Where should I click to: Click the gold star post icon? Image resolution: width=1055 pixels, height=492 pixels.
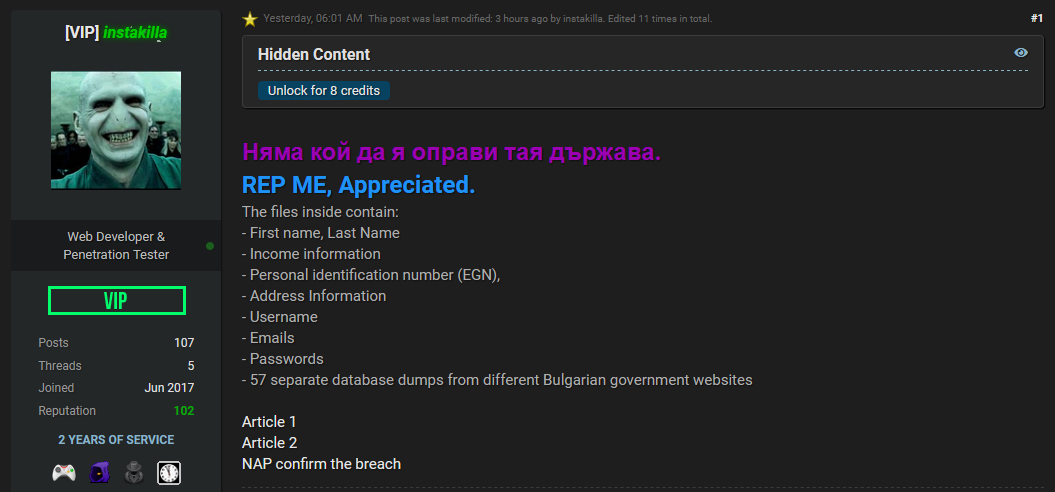point(250,19)
